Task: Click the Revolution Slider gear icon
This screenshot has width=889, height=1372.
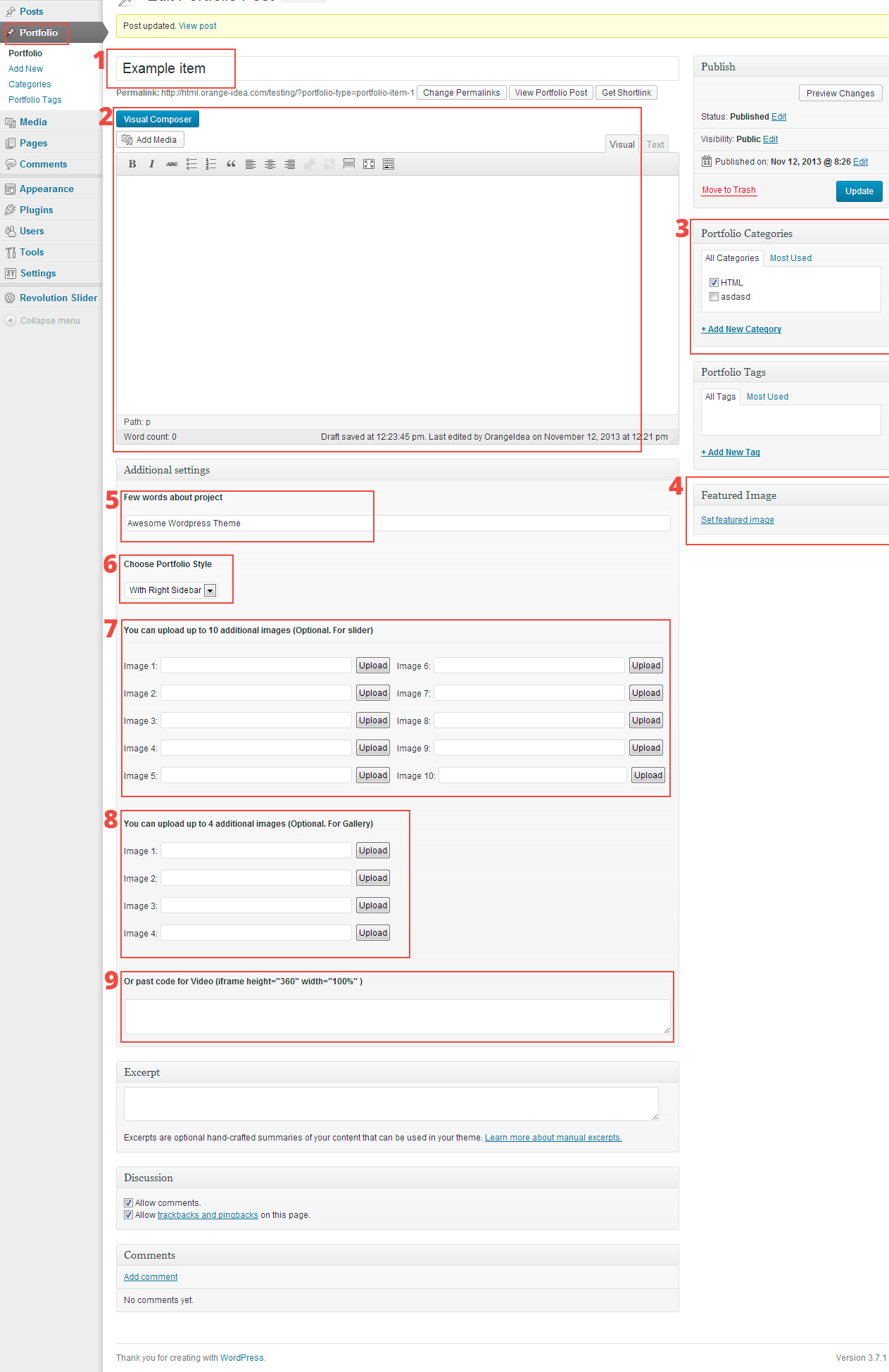Action: [x=10, y=298]
